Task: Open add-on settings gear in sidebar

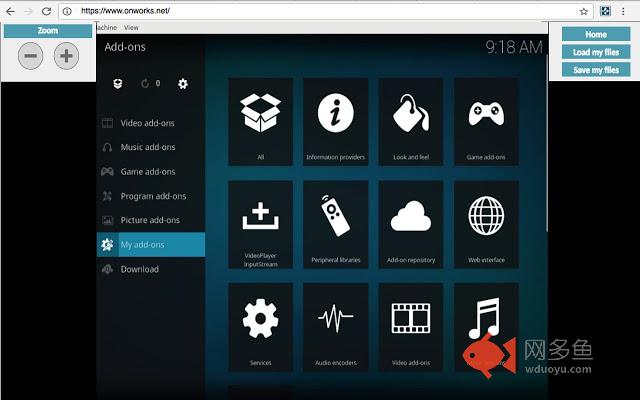Action: [x=183, y=84]
